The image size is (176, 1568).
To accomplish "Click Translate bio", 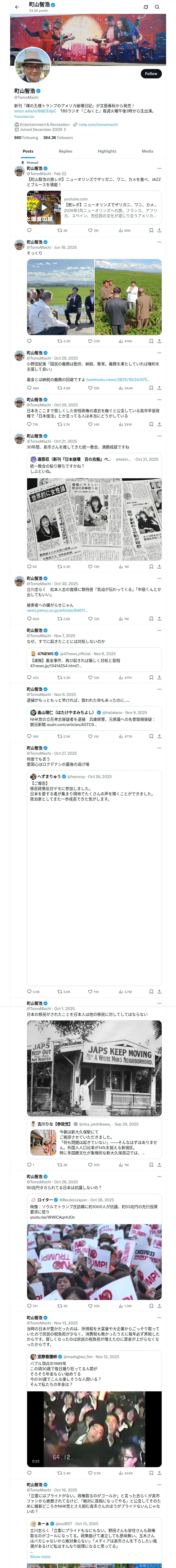I will point(24,116).
